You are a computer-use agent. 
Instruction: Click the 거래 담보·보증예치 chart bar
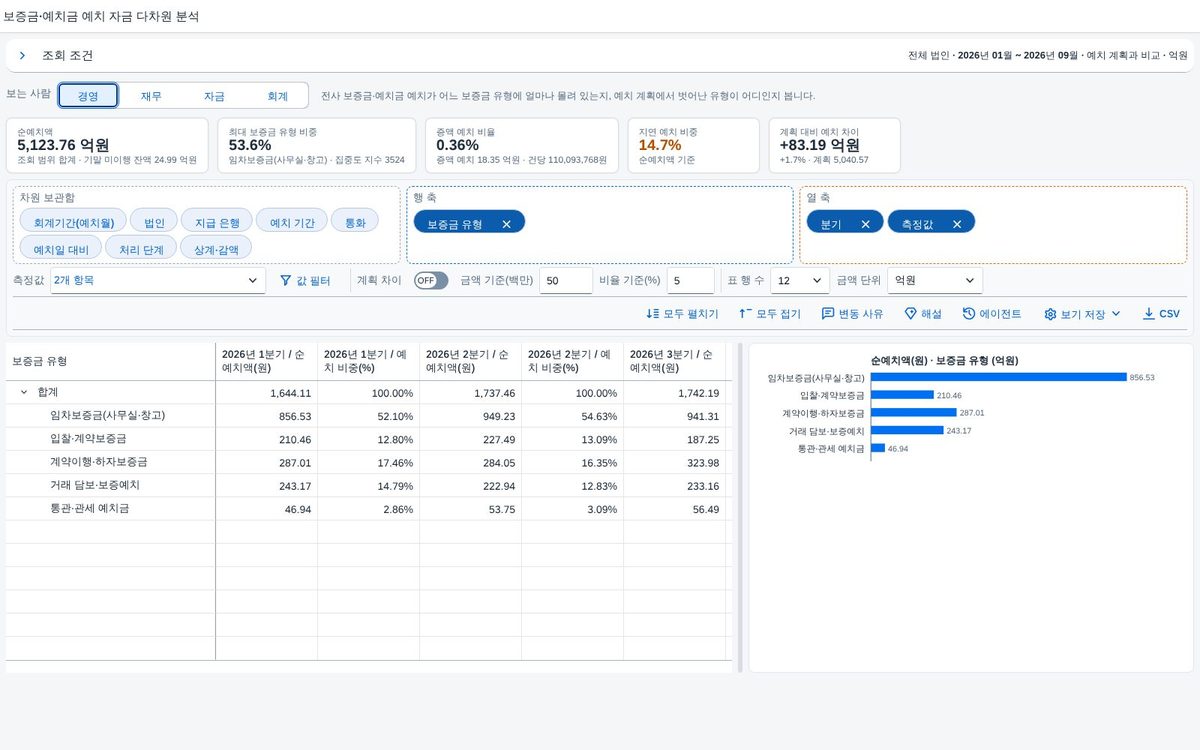pos(907,430)
